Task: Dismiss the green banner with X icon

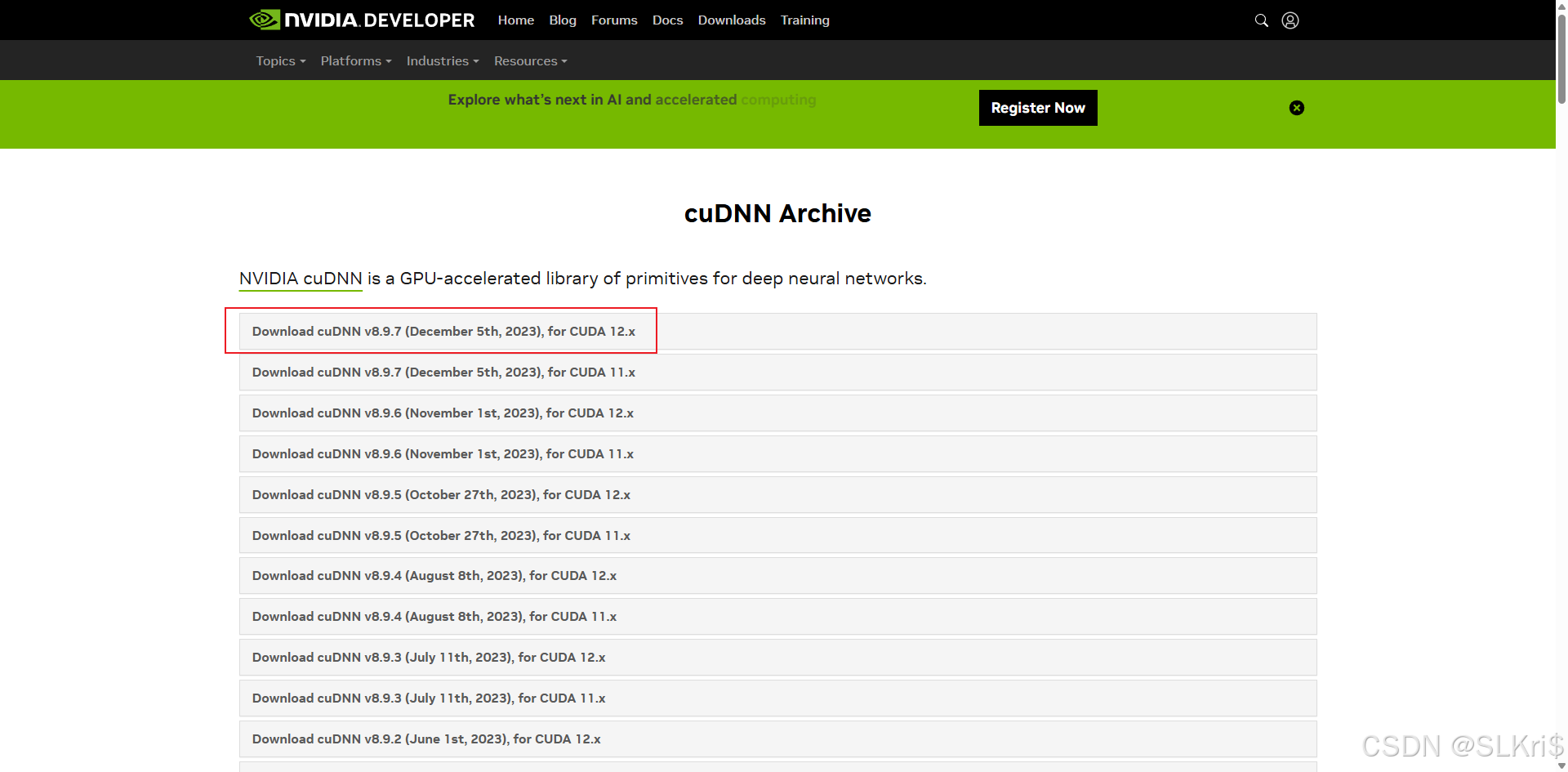Action: point(1297,108)
